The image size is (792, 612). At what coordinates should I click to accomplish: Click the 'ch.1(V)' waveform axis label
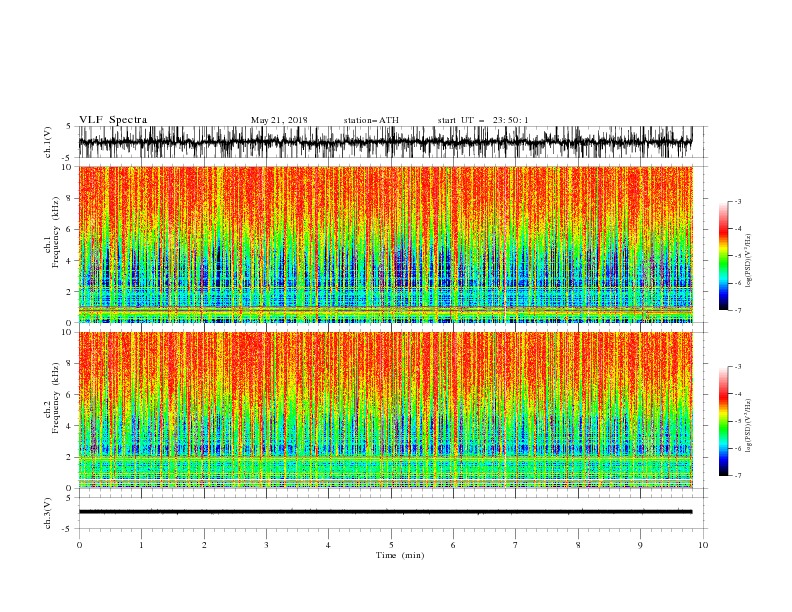point(48,142)
